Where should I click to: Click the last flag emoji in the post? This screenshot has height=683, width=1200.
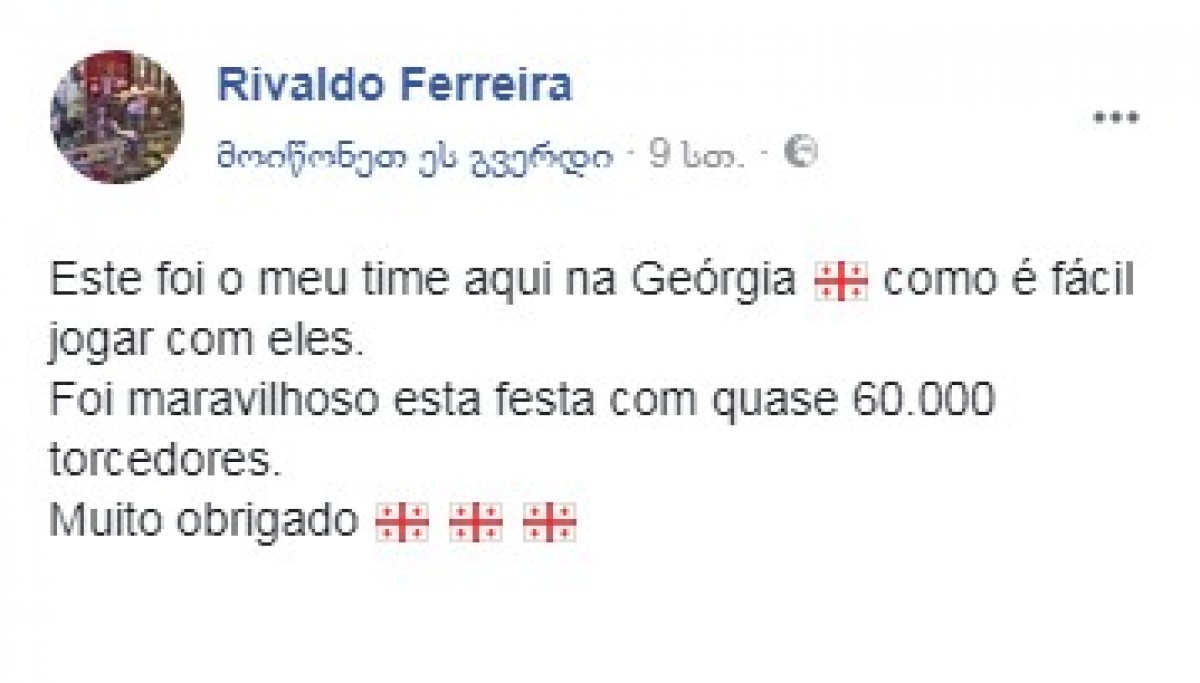[550, 522]
